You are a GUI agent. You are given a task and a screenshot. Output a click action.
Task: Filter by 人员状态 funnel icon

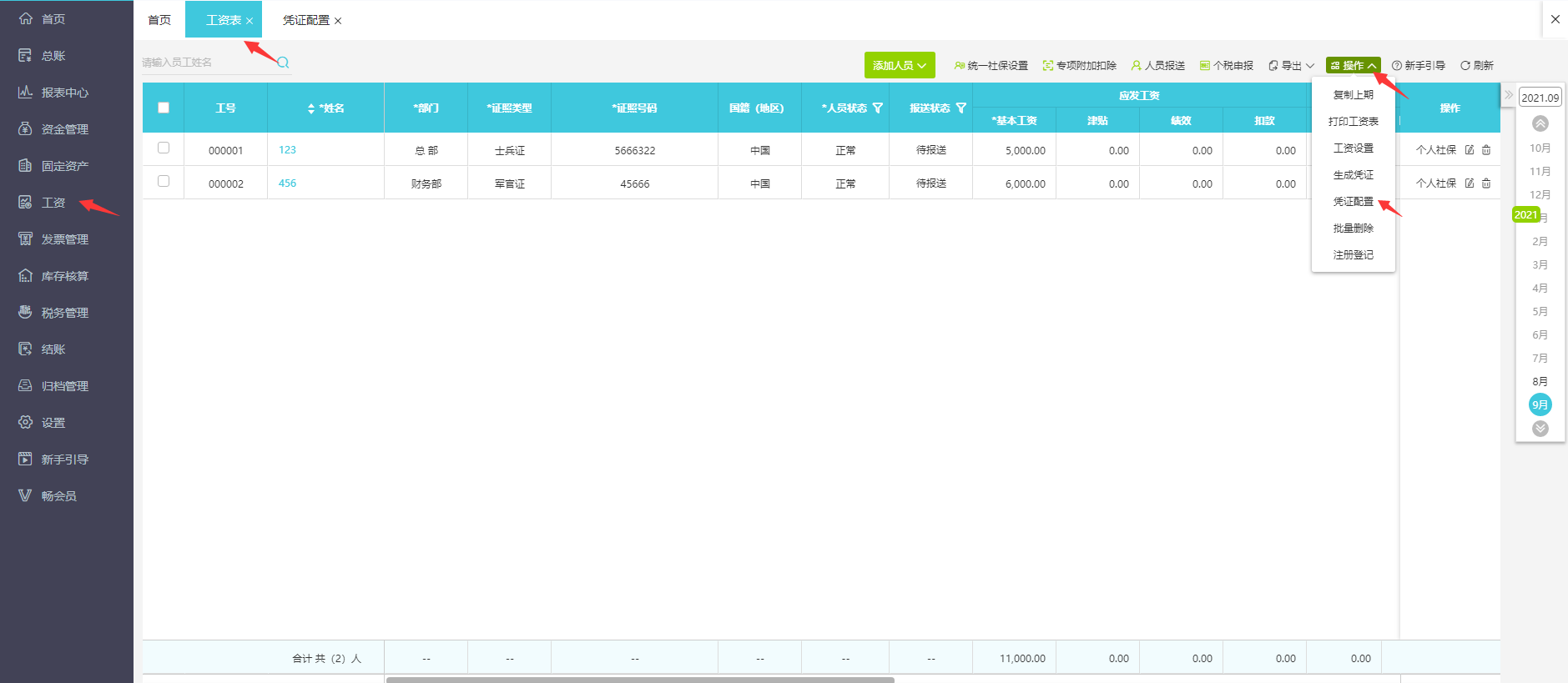[878, 108]
